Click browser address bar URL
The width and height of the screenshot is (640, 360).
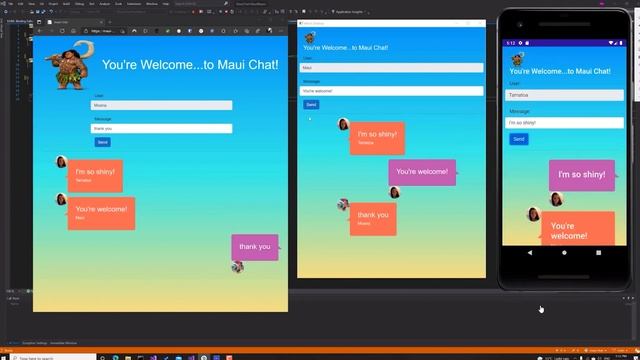tap(102, 31)
